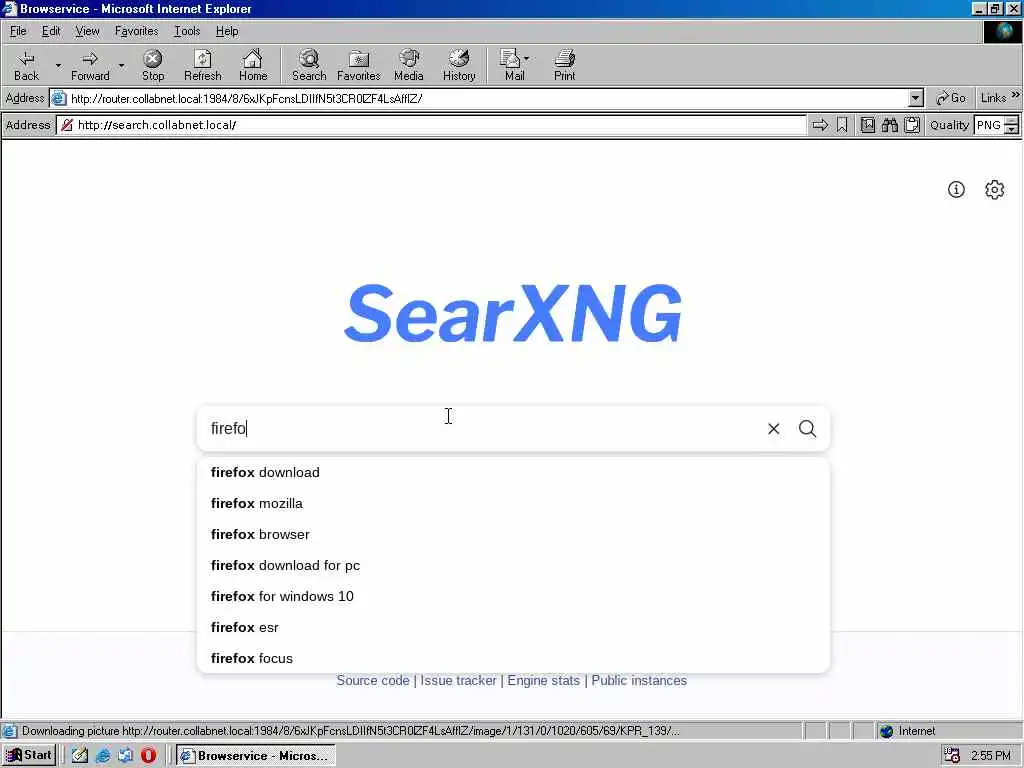This screenshot has width=1024, height=768.
Task: Decrease the Quality value with down stepper
Action: (x=1012, y=129)
